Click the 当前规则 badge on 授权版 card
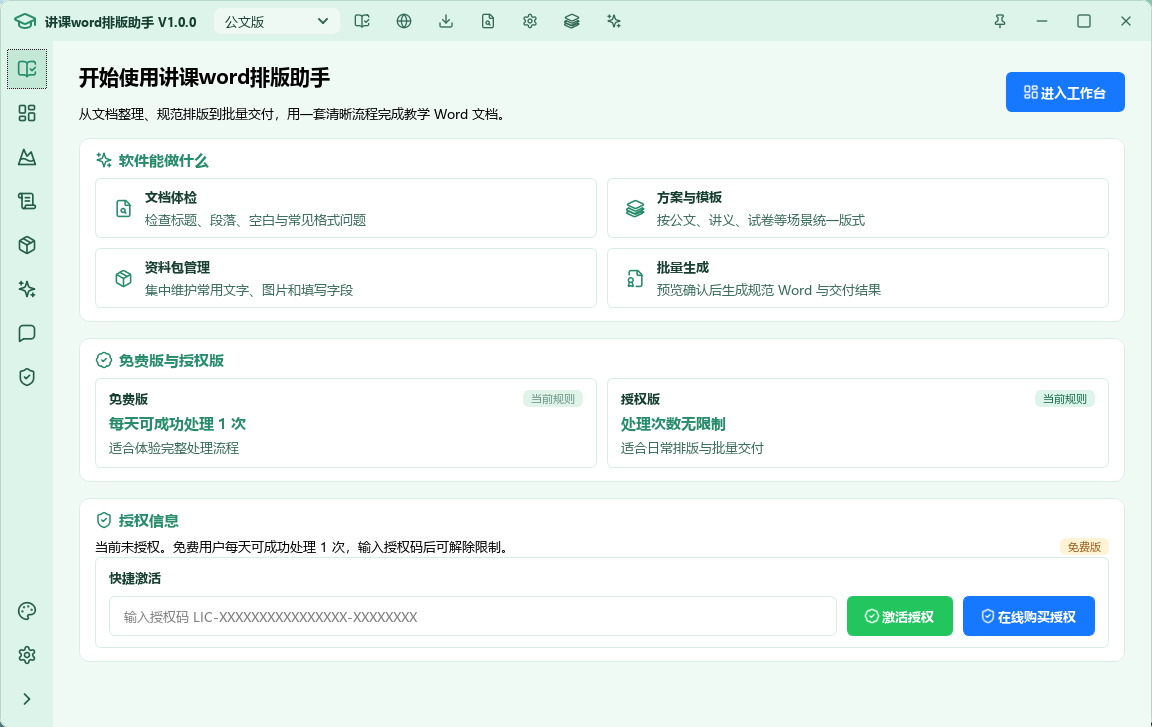 [1065, 399]
